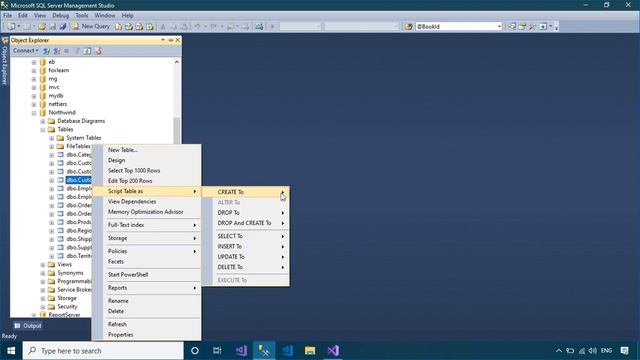Open Task View from taskbar
The height and width of the screenshot is (360, 640).
click(x=217, y=351)
